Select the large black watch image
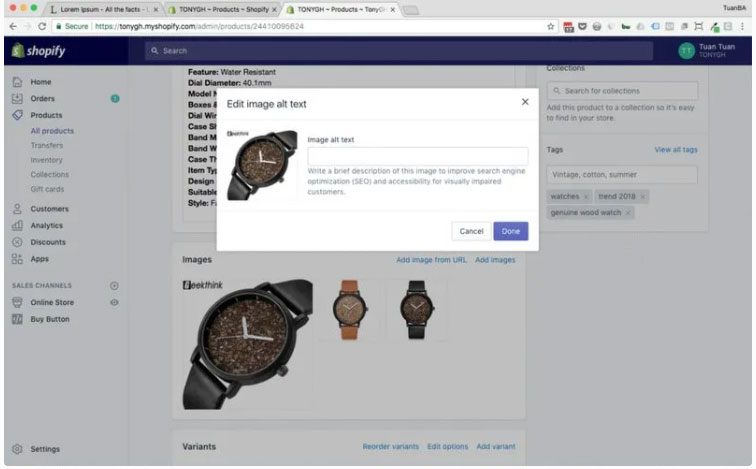 tap(247, 344)
